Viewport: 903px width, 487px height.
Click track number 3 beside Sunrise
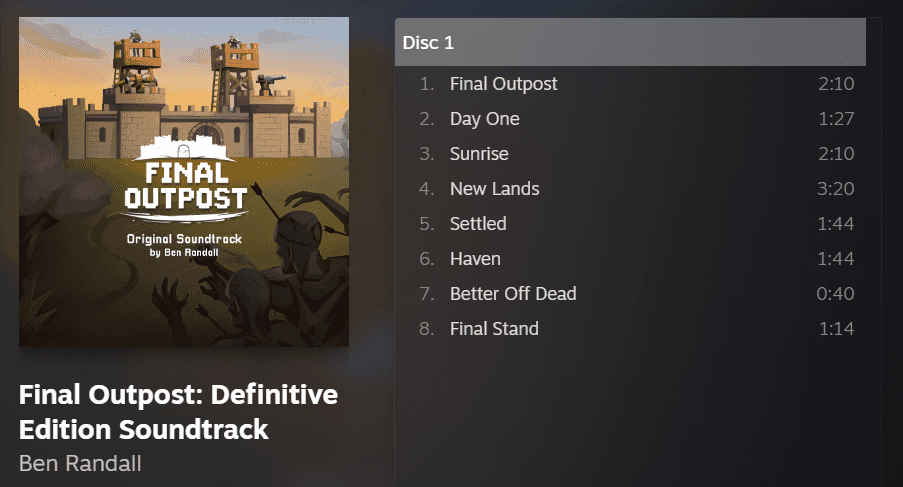click(426, 154)
